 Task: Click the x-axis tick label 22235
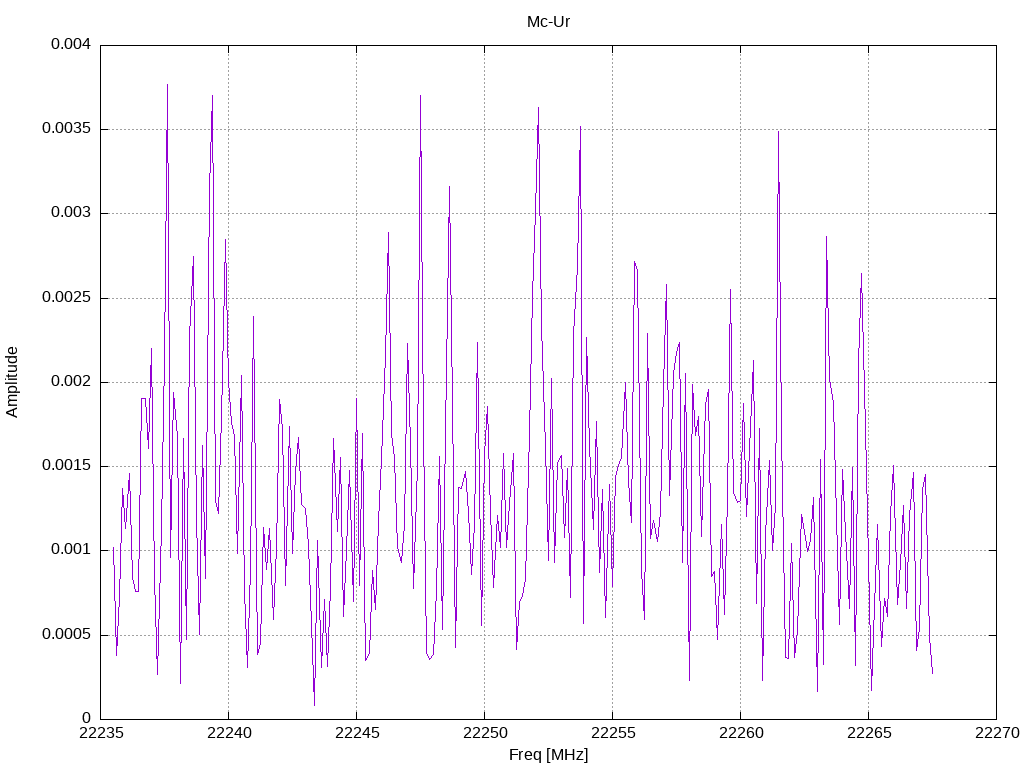[101, 733]
